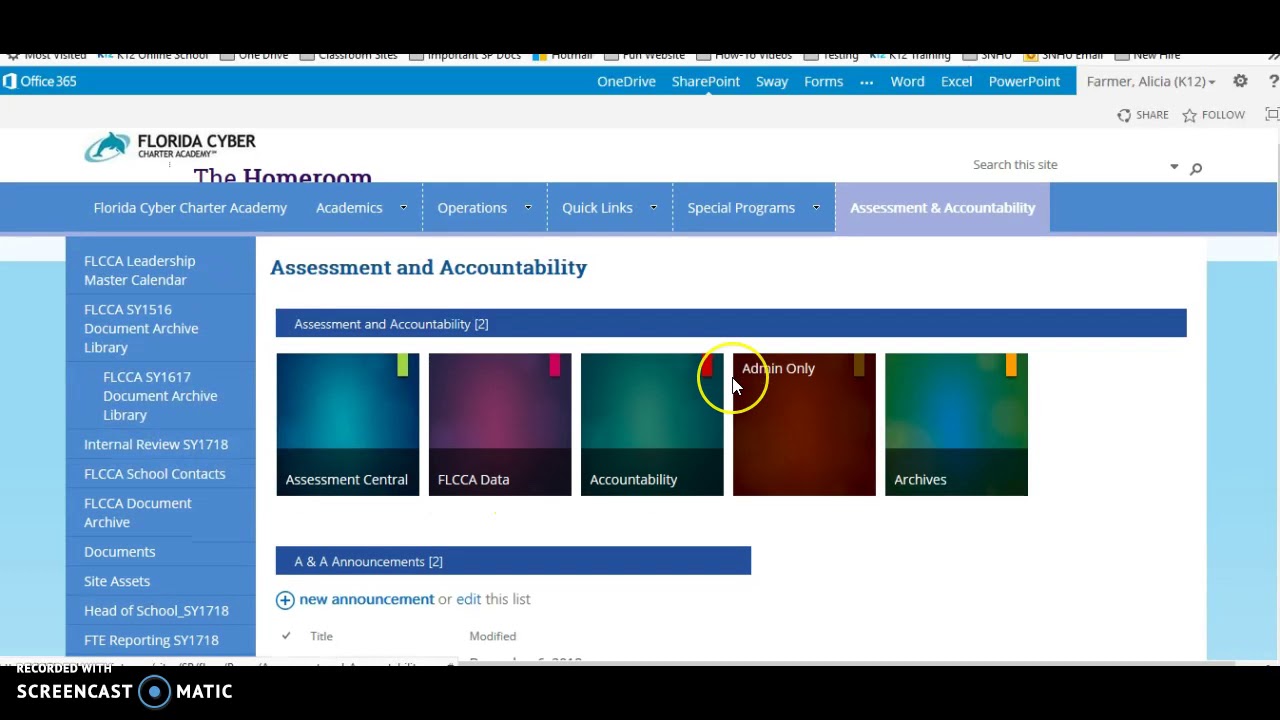Open the Assessment Central tile
The height and width of the screenshot is (720, 1280).
pyautogui.click(x=348, y=424)
